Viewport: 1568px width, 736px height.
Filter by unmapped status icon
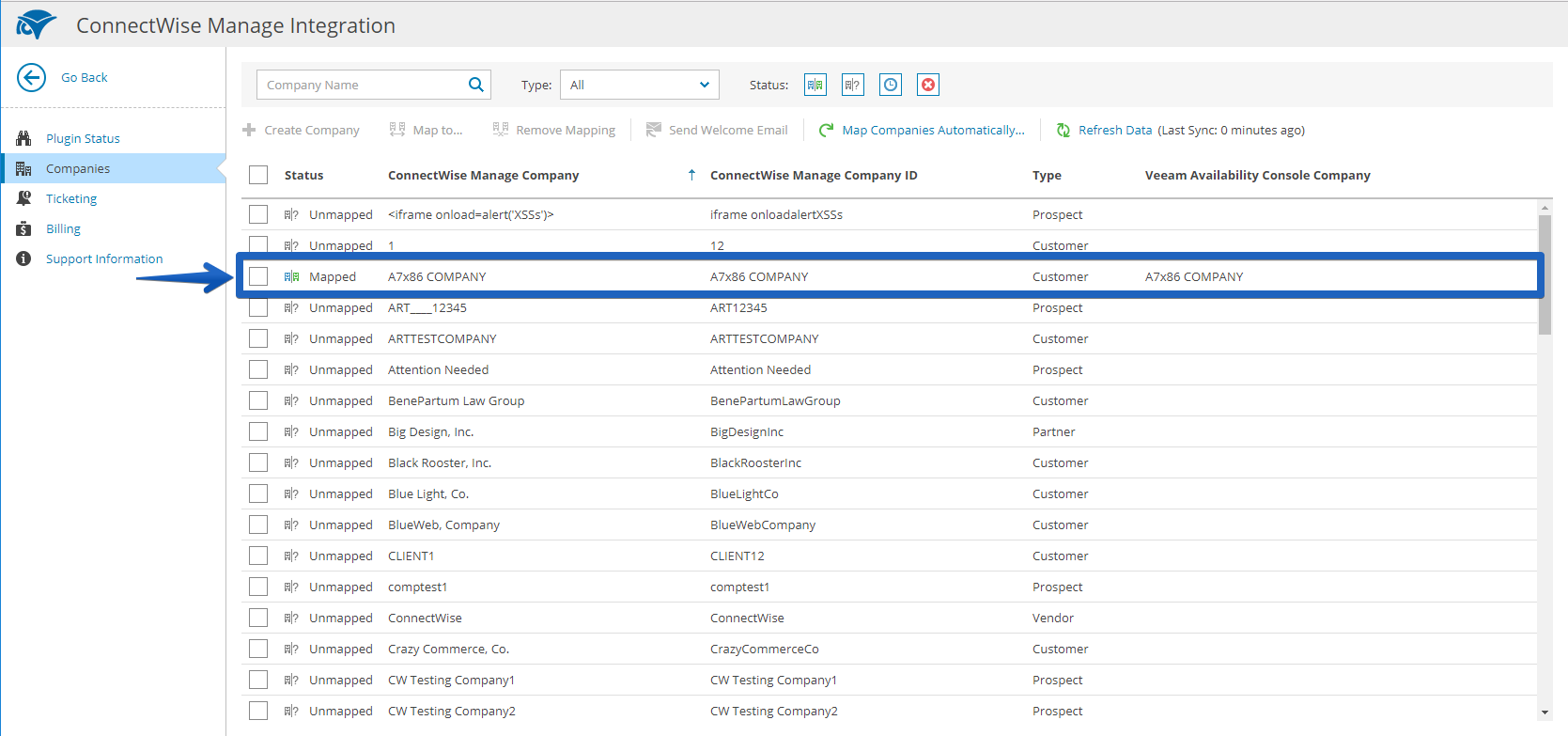tap(853, 85)
